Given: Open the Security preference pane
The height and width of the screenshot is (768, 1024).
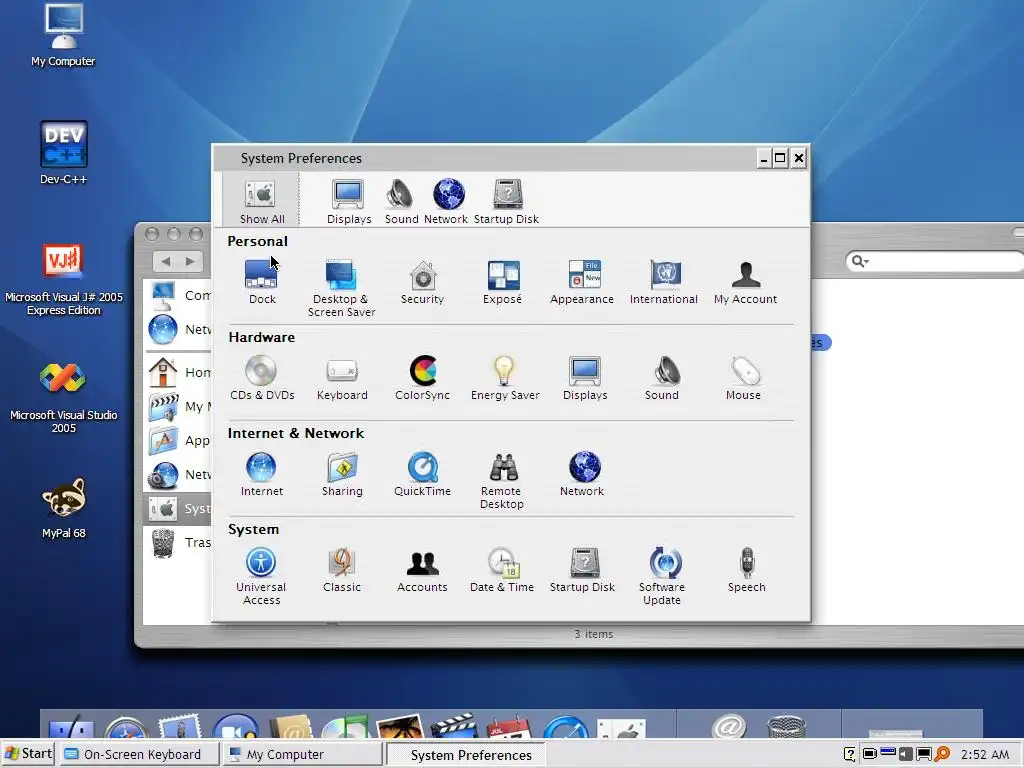Looking at the screenshot, I should [x=423, y=282].
